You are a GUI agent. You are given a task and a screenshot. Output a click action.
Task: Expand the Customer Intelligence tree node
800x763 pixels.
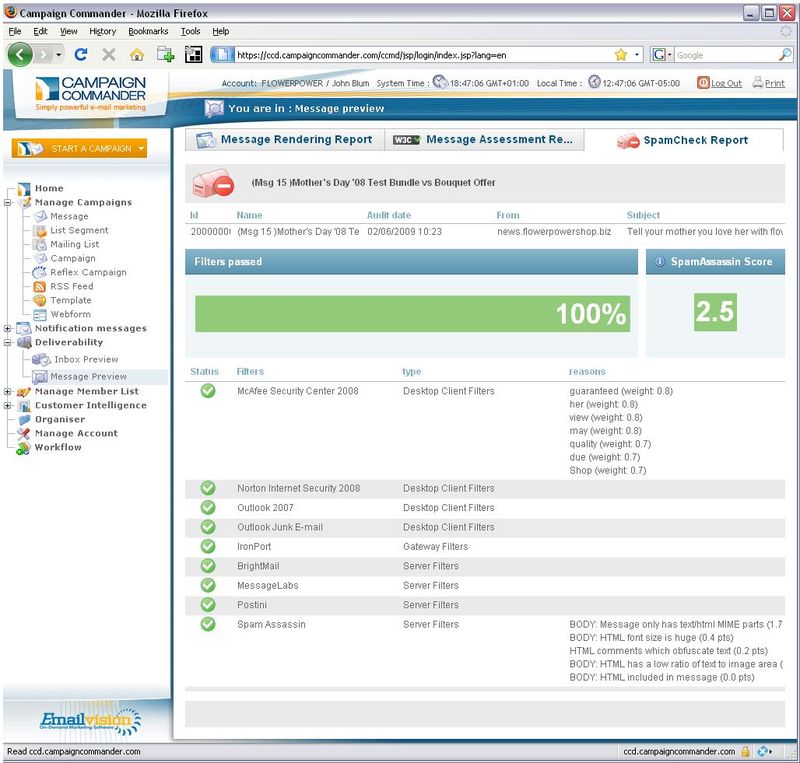8,406
